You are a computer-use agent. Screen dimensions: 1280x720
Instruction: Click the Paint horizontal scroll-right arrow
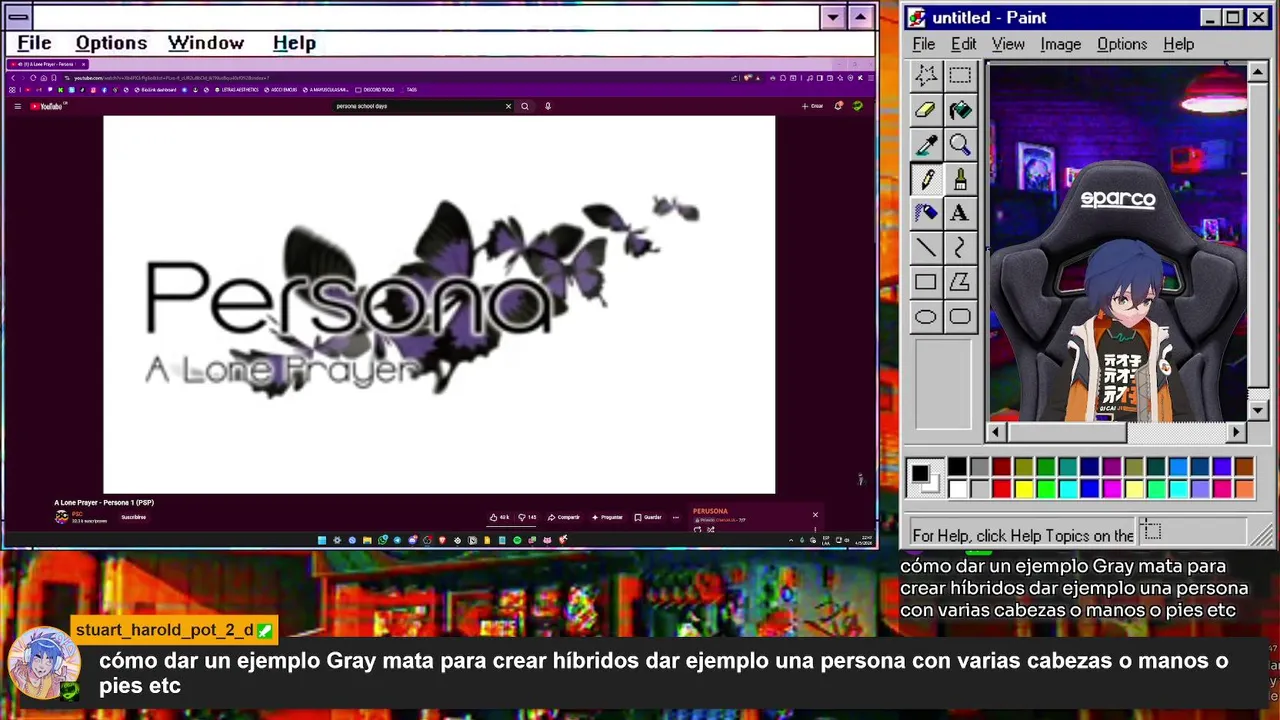pos(1237,432)
